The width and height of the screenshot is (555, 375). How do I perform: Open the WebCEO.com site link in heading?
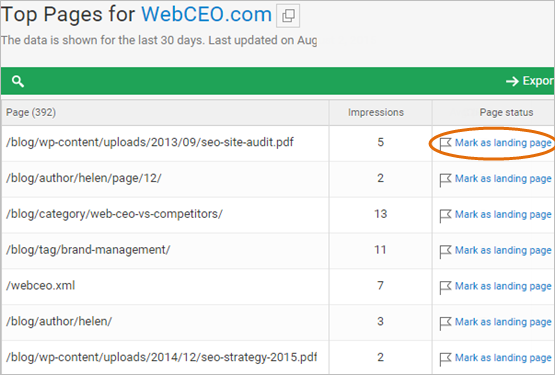point(206,15)
